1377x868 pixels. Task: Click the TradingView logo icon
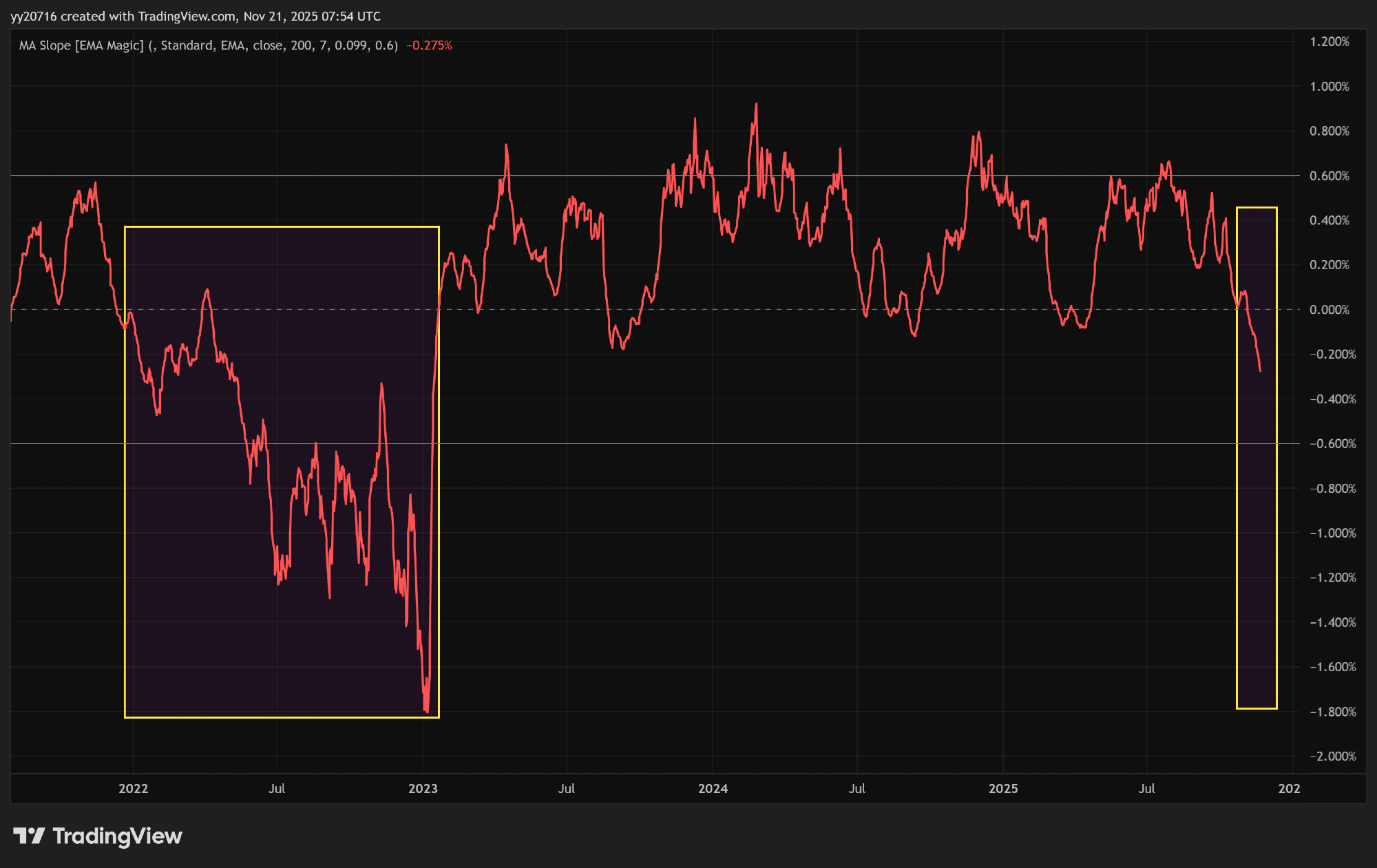point(29,836)
